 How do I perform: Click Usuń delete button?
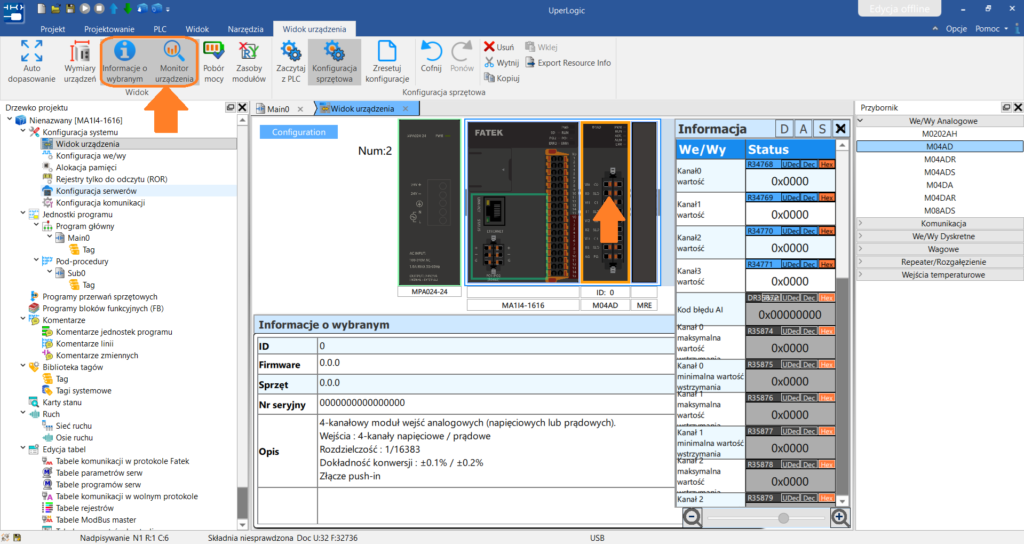tap(499, 47)
